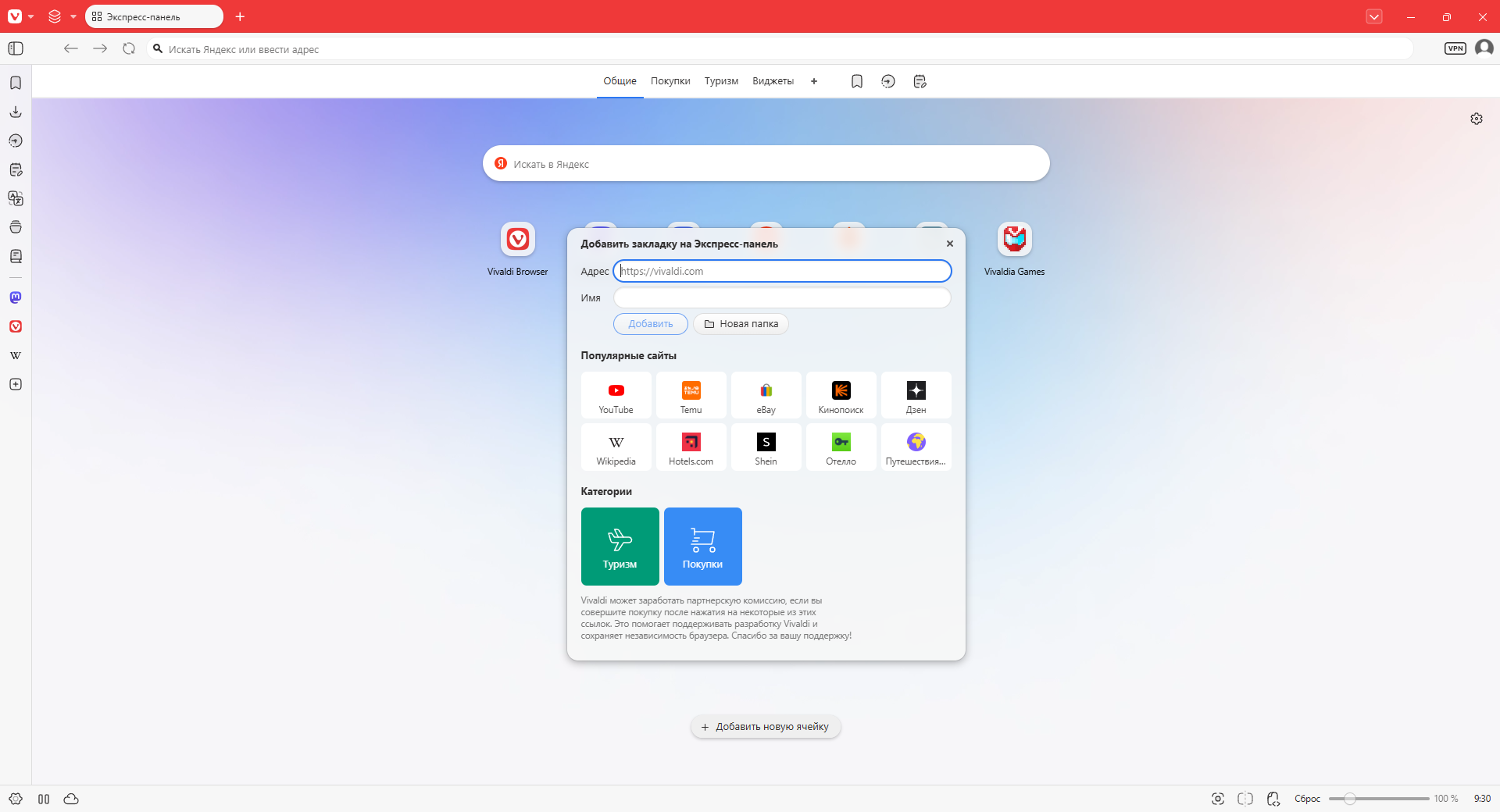Image resolution: width=1500 pixels, height=812 pixels.
Task: Open the Wikipedia web panel
Action: coord(16,355)
